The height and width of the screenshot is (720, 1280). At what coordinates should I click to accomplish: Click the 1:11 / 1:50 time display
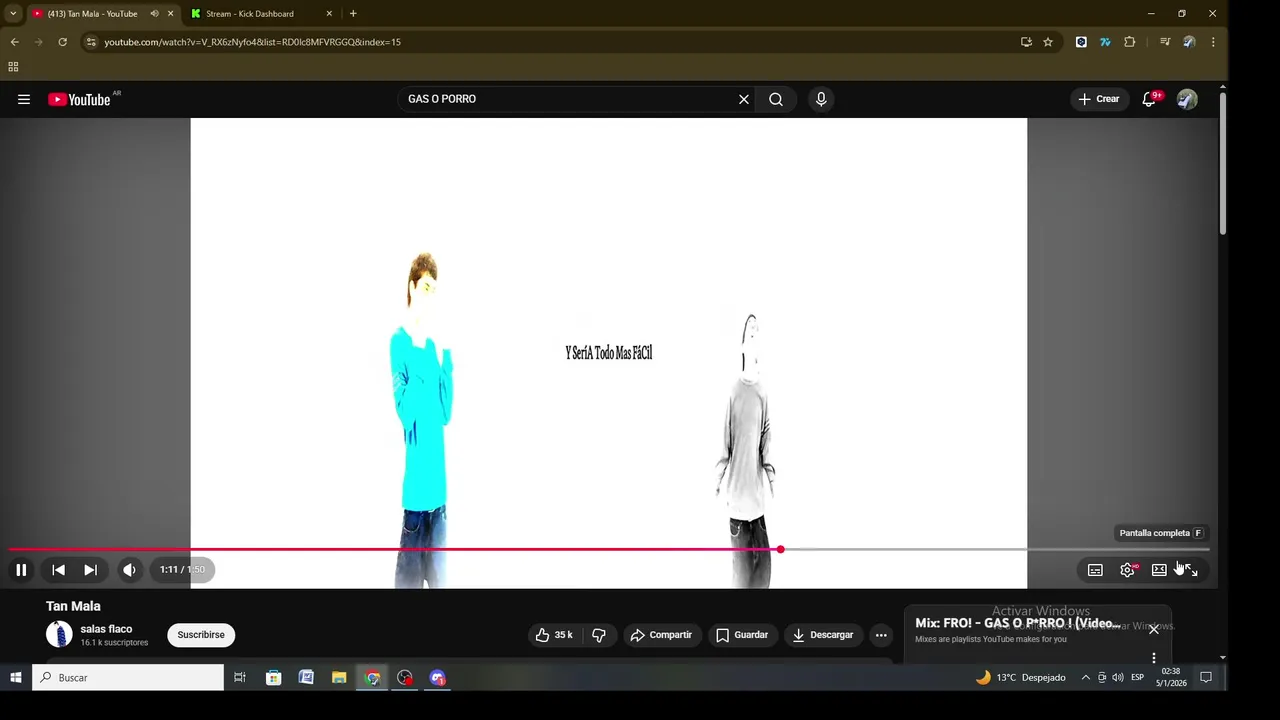coord(182,570)
